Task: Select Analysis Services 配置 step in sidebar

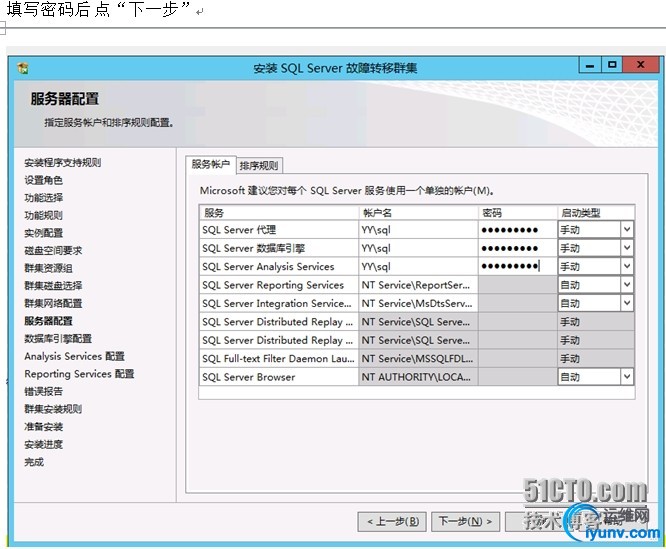Action: point(74,356)
